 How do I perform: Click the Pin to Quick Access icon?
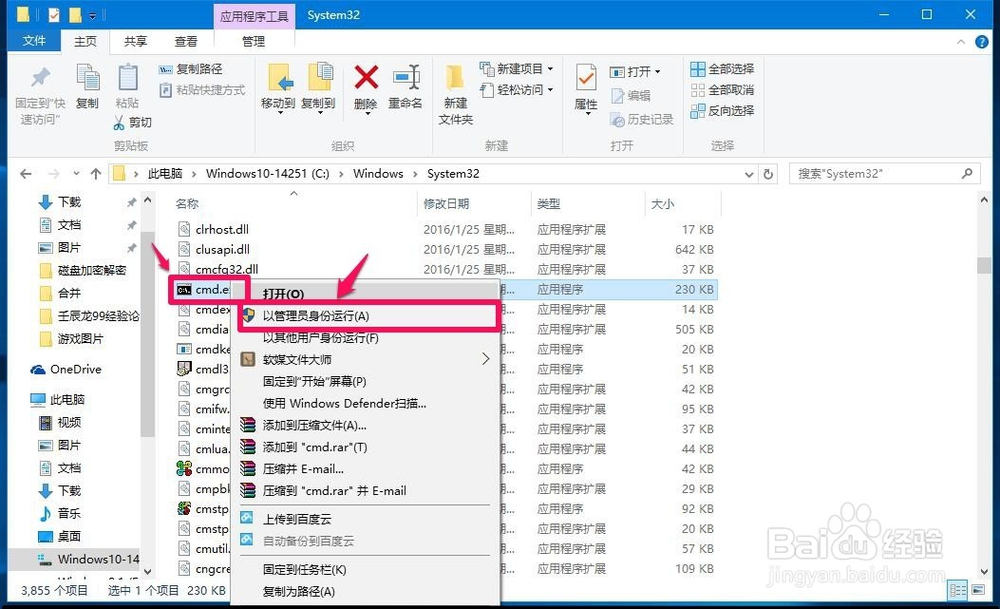coord(40,78)
